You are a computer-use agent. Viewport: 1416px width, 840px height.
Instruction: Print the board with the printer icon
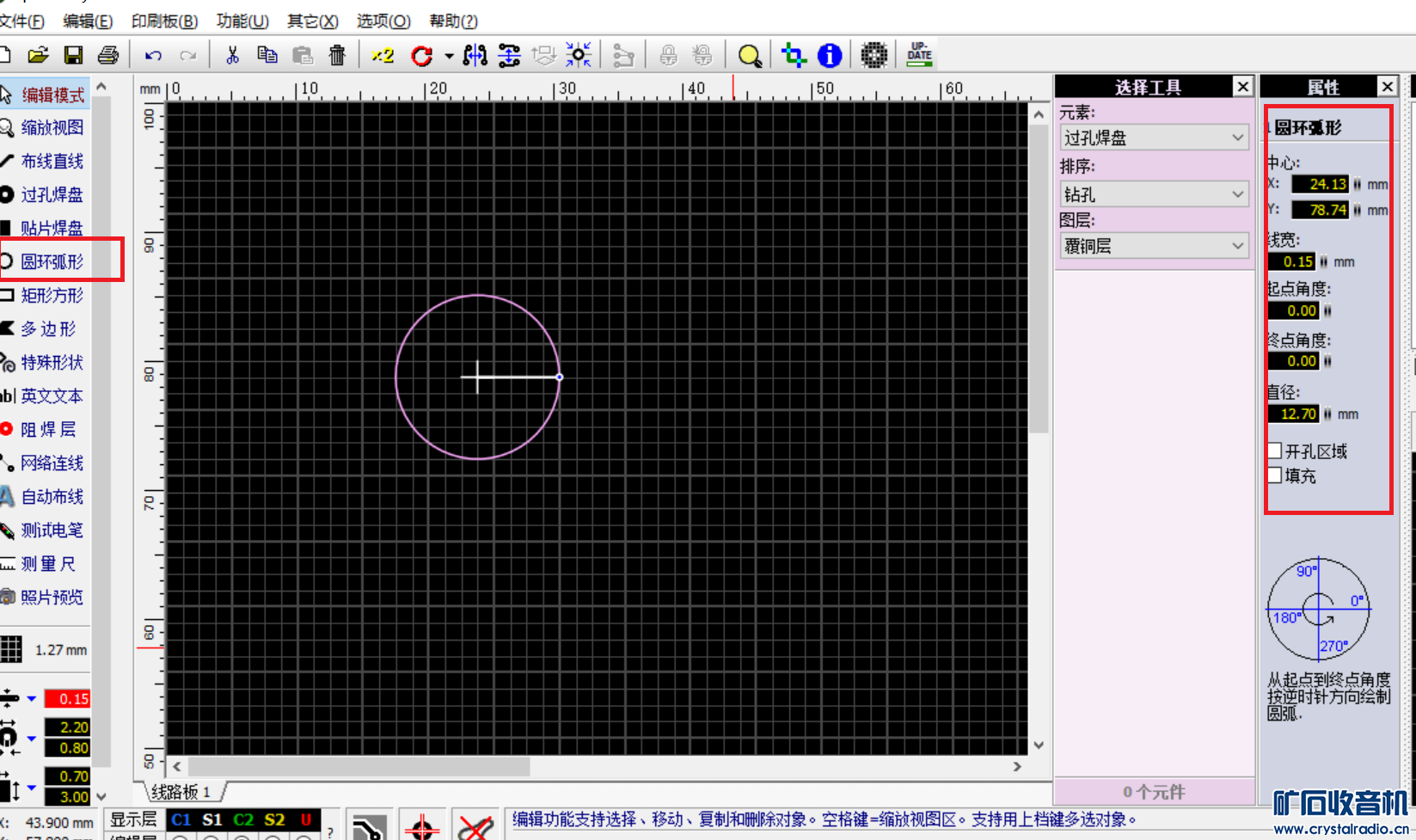tap(108, 56)
